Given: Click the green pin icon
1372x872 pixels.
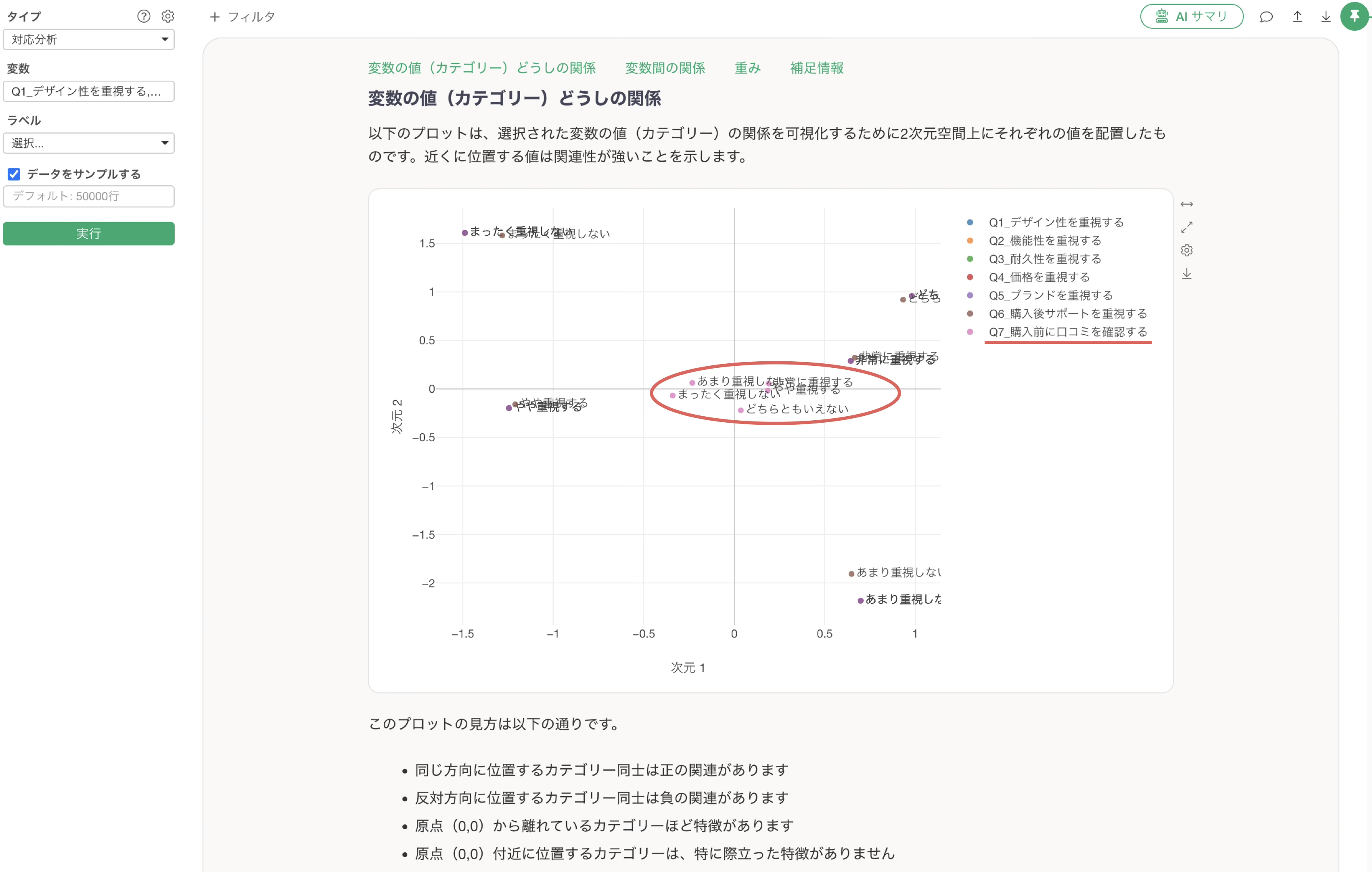Looking at the screenshot, I should pyautogui.click(x=1354, y=16).
